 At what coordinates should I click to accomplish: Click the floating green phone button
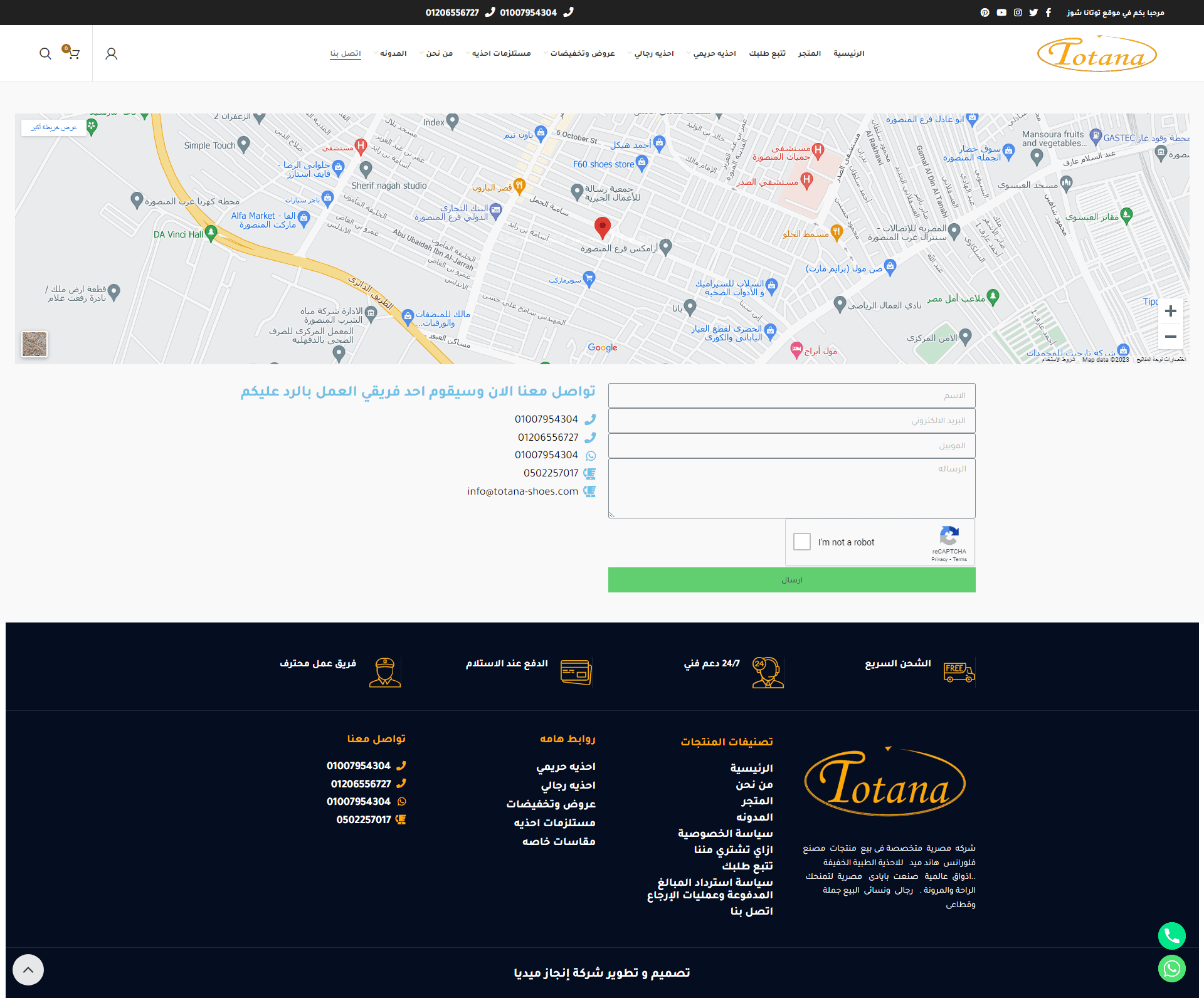(x=1171, y=936)
